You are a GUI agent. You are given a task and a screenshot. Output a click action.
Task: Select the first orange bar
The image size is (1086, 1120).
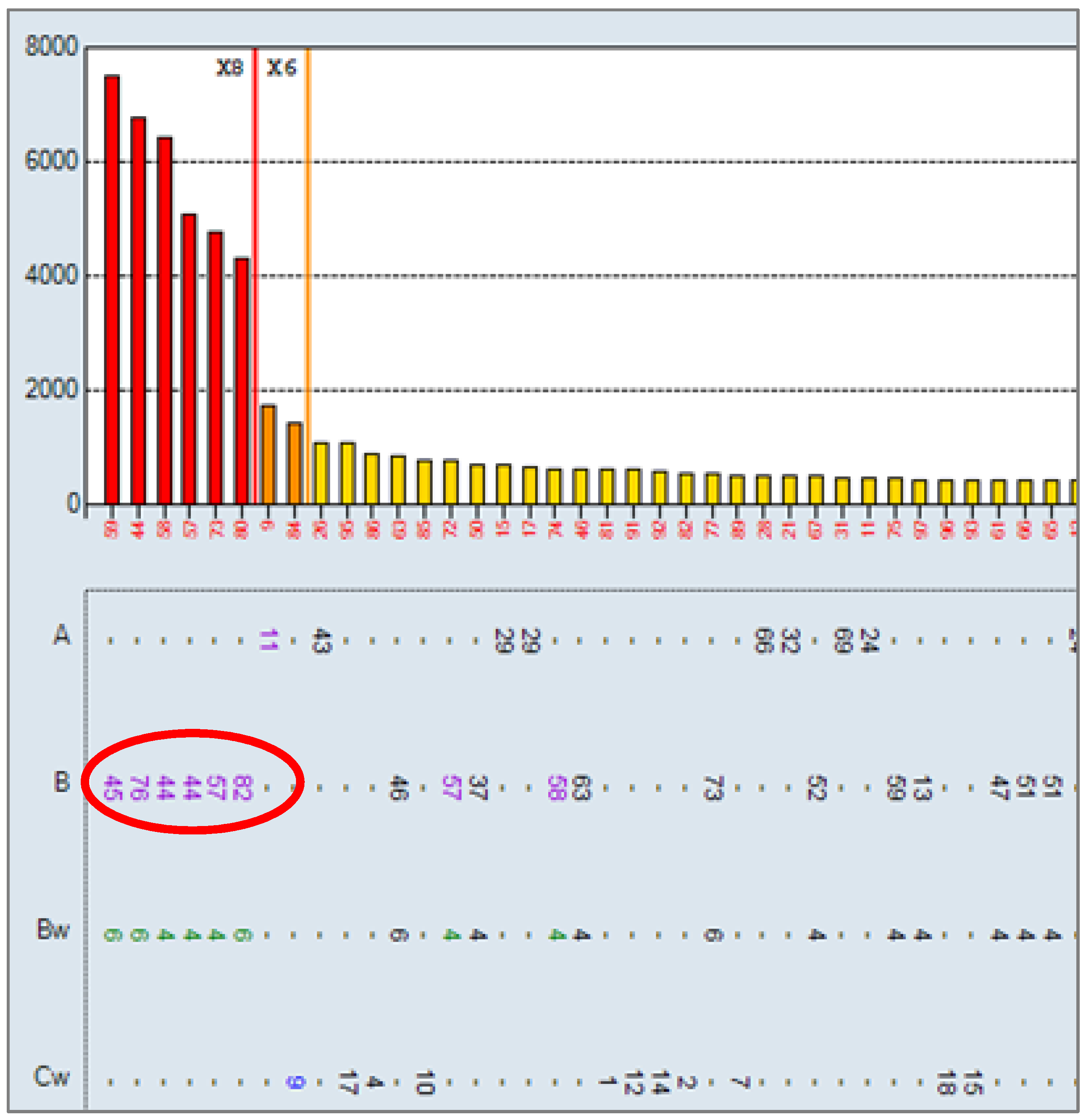(268, 454)
